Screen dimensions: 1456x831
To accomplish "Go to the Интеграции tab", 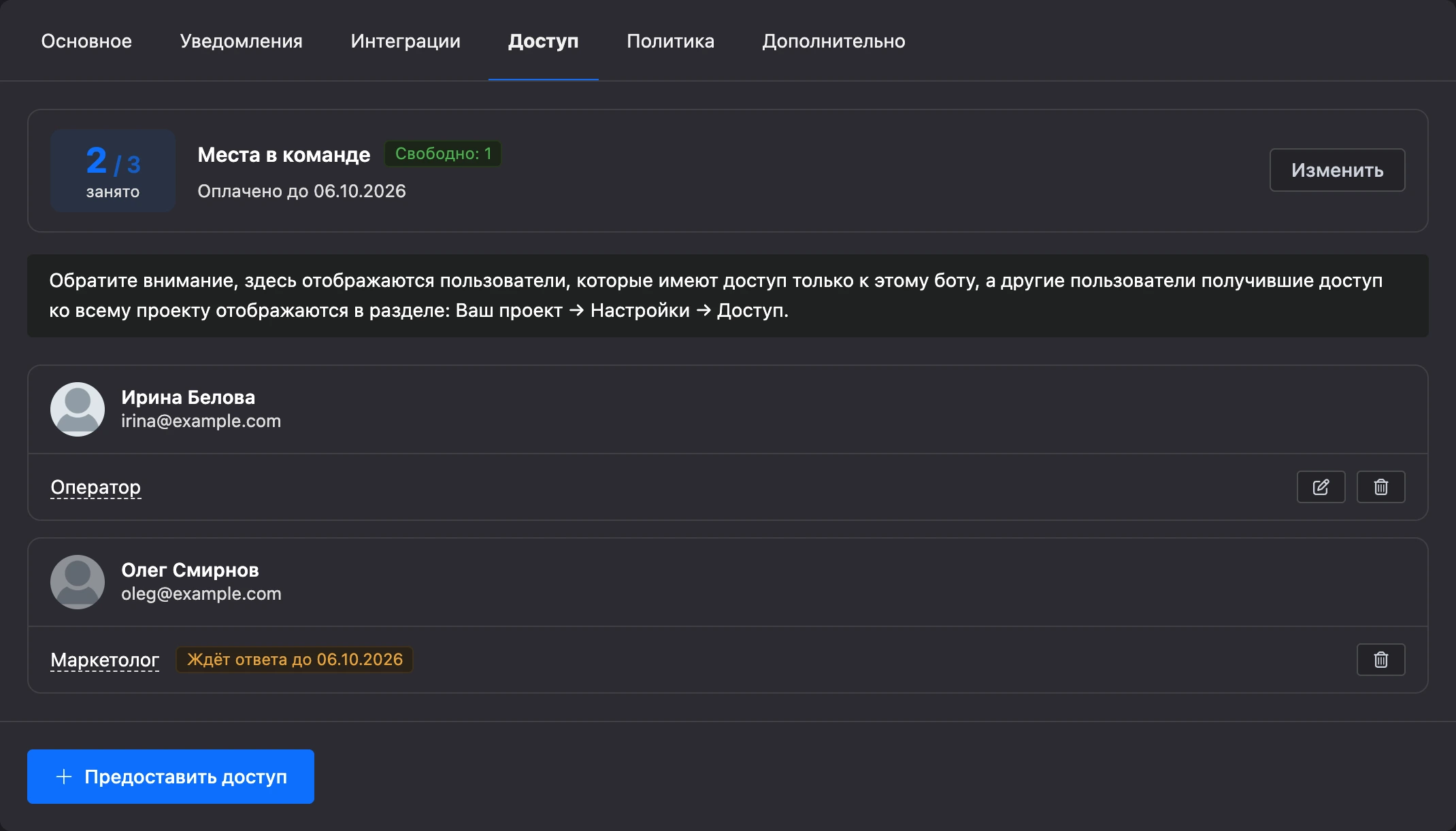I will coord(406,41).
